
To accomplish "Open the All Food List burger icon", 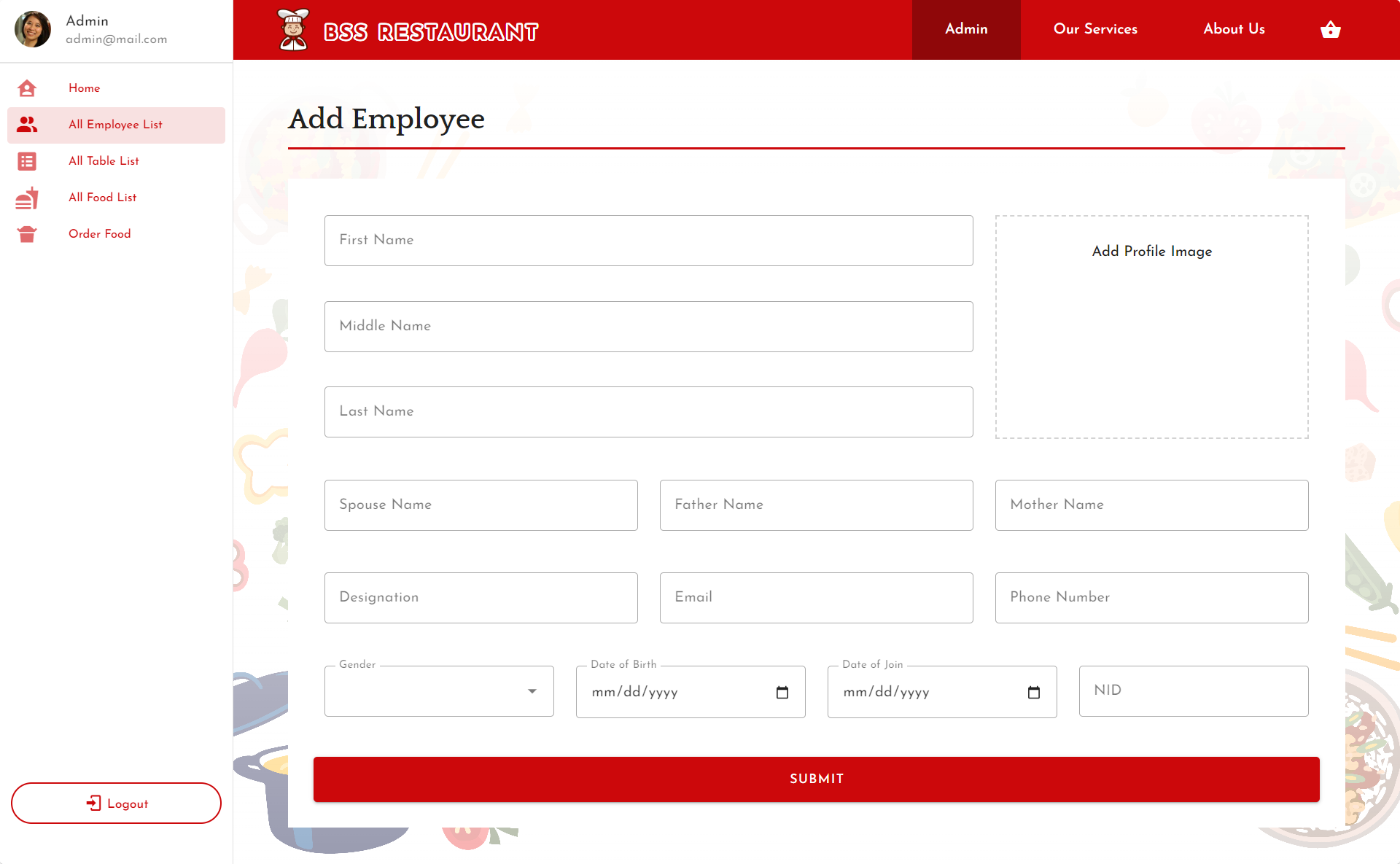I will pos(27,198).
